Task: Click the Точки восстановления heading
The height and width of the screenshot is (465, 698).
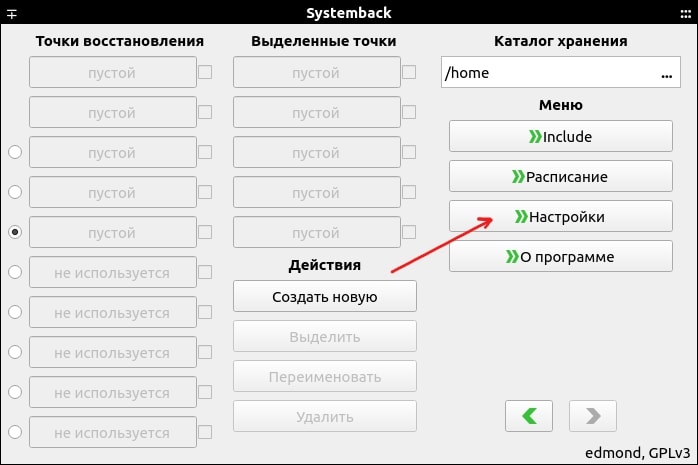Action: [120, 41]
